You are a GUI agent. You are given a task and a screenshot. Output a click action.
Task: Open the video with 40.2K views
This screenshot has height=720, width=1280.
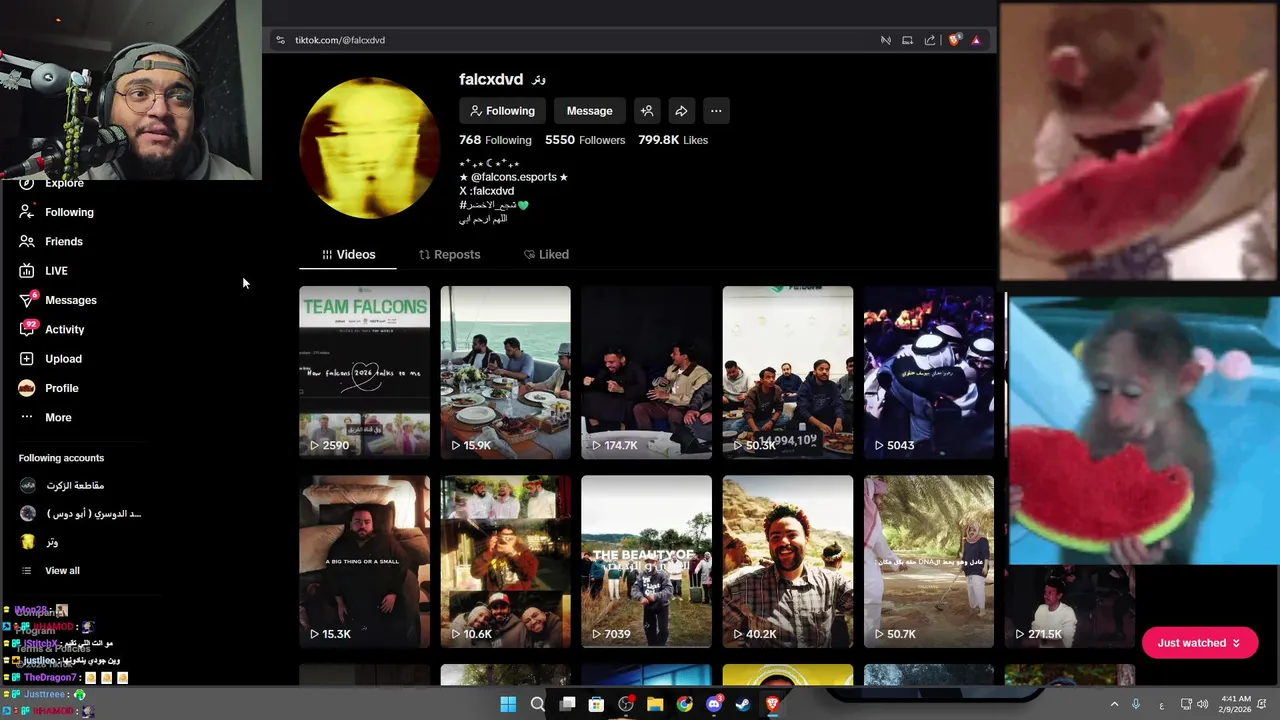click(788, 561)
